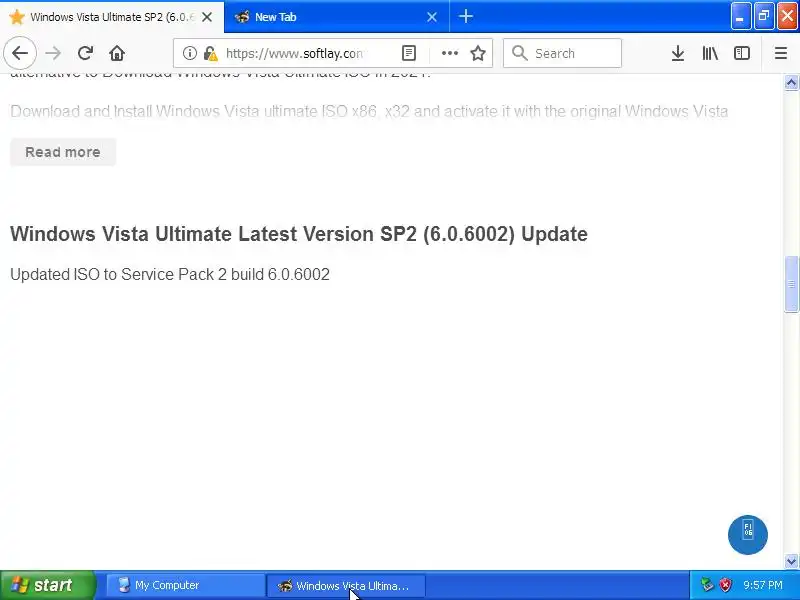Viewport: 800px width, 600px height.
Task: Click the forward navigation arrow
Action: click(x=53, y=53)
